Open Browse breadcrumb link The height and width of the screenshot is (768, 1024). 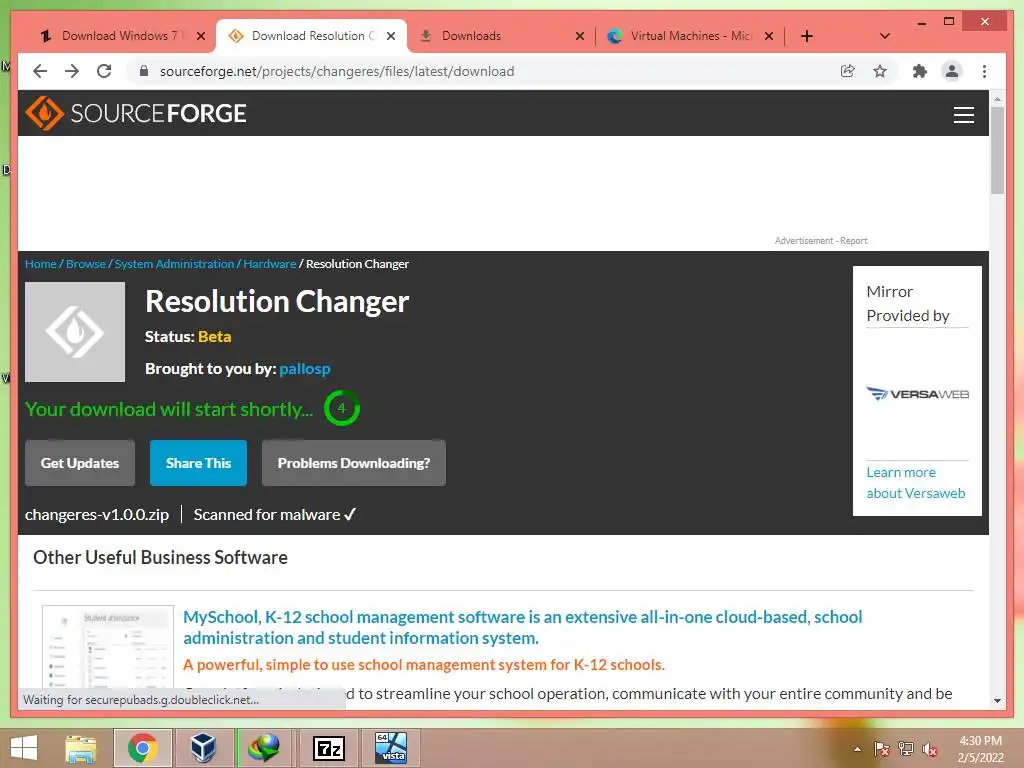coord(86,264)
